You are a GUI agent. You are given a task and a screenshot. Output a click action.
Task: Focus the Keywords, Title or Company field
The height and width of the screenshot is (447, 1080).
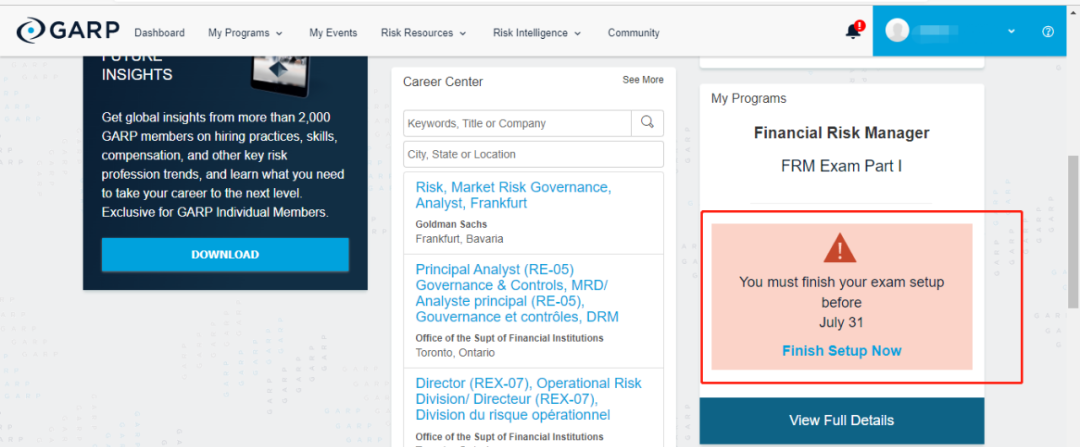click(x=517, y=123)
